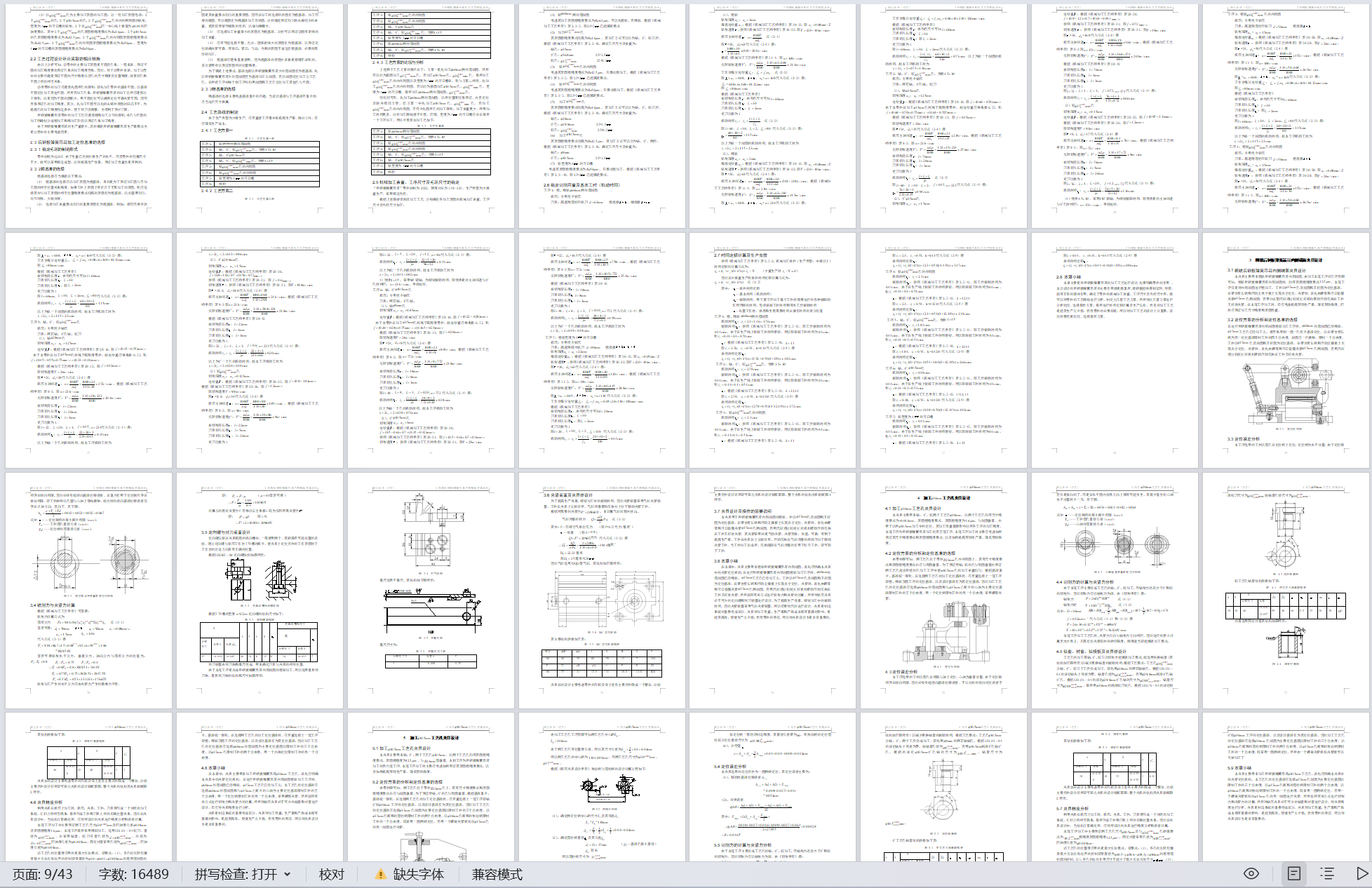This screenshot has width=1372, height=888.
Task: Click the missing fonts warning icon
Action: point(380,874)
